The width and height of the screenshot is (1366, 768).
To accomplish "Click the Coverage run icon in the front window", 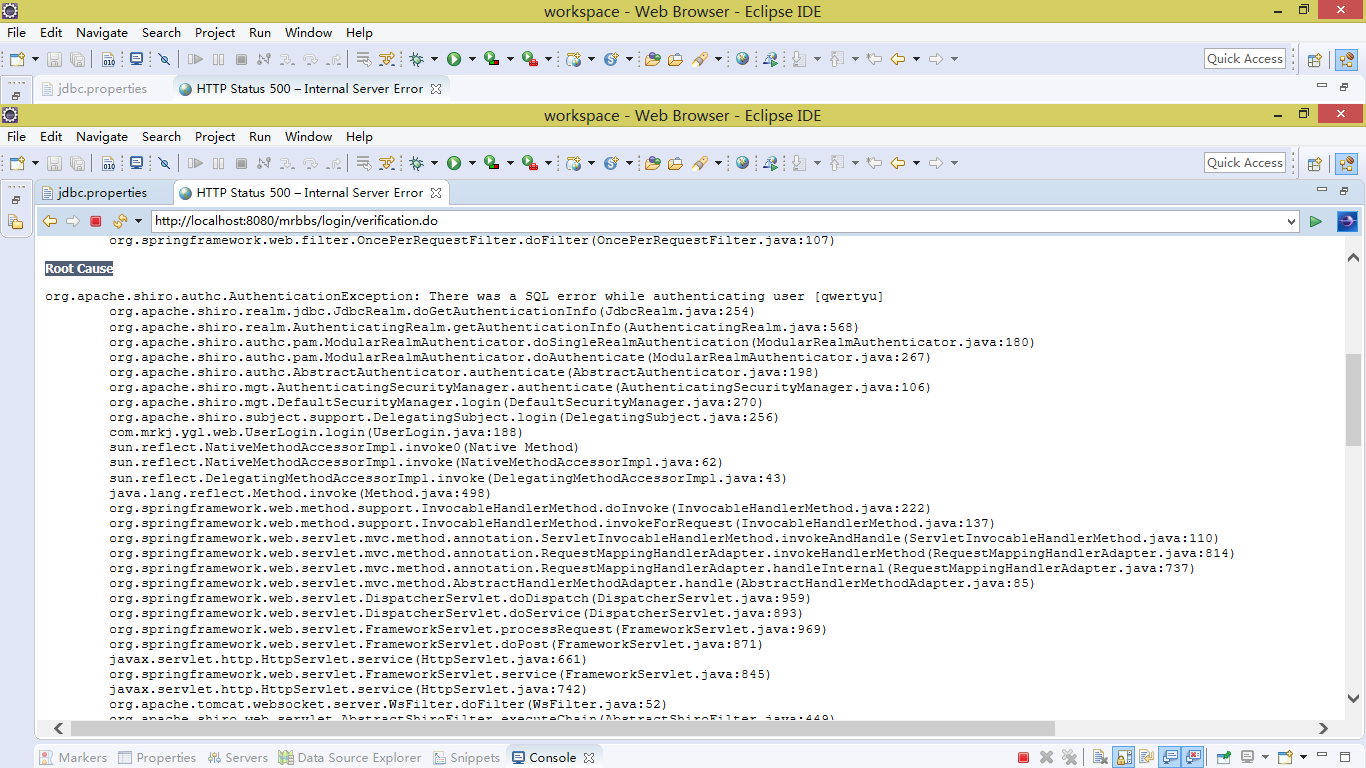I will 491,163.
